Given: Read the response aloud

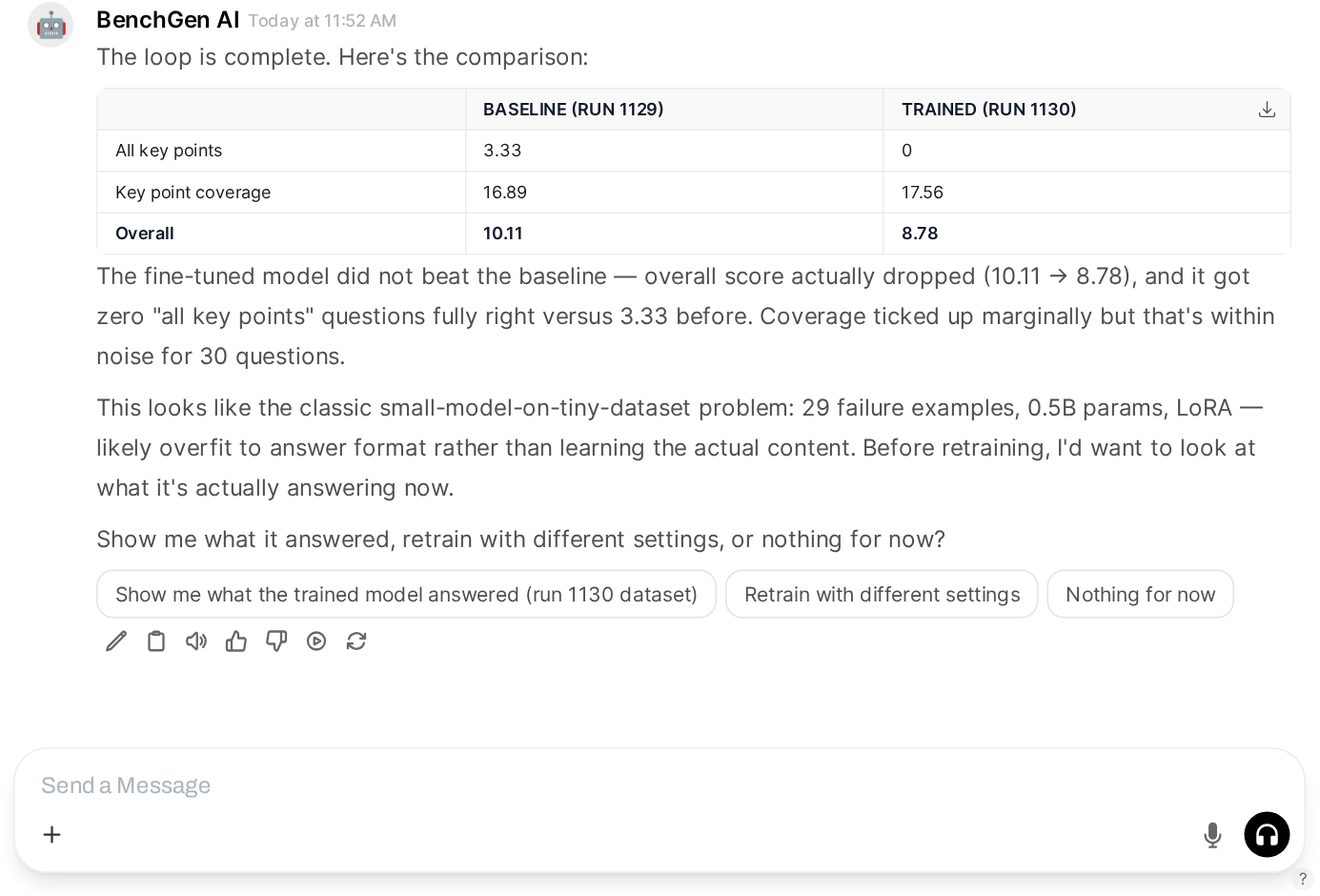Looking at the screenshot, I should click(196, 641).
